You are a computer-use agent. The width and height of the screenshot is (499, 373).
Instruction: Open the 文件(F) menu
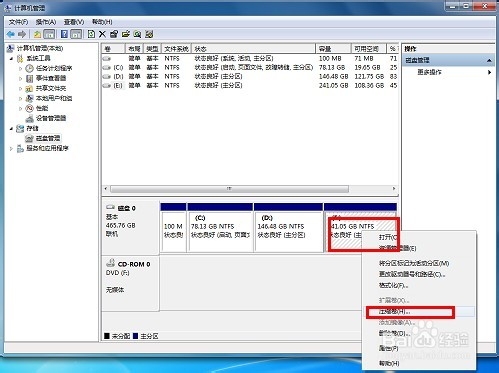pos(18,22)
